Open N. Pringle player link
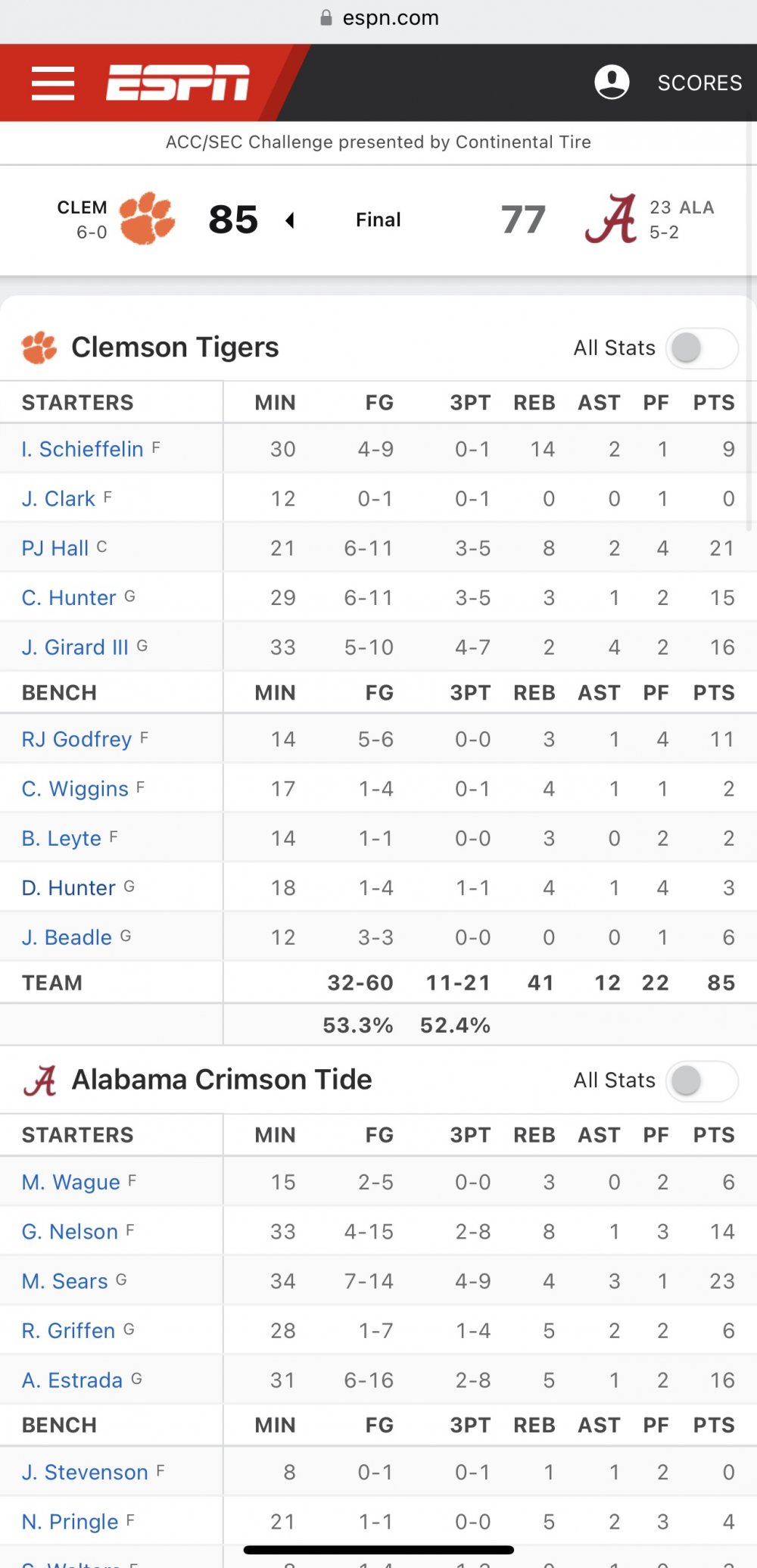This screenshot has width=757, height=1568. pyautogui.click(x=70, y=1522)
